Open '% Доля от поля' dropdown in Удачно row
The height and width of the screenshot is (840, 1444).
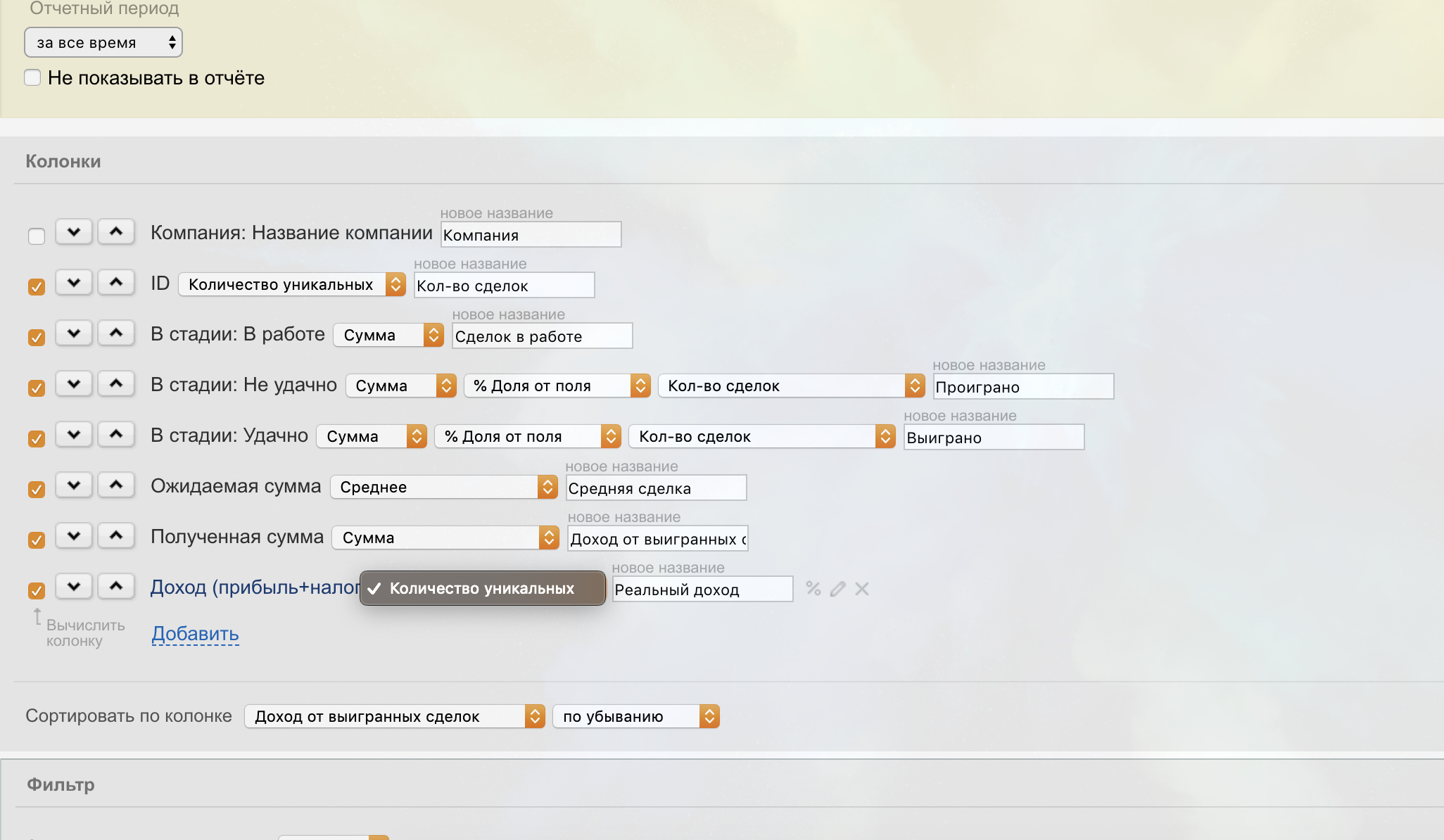528,436
